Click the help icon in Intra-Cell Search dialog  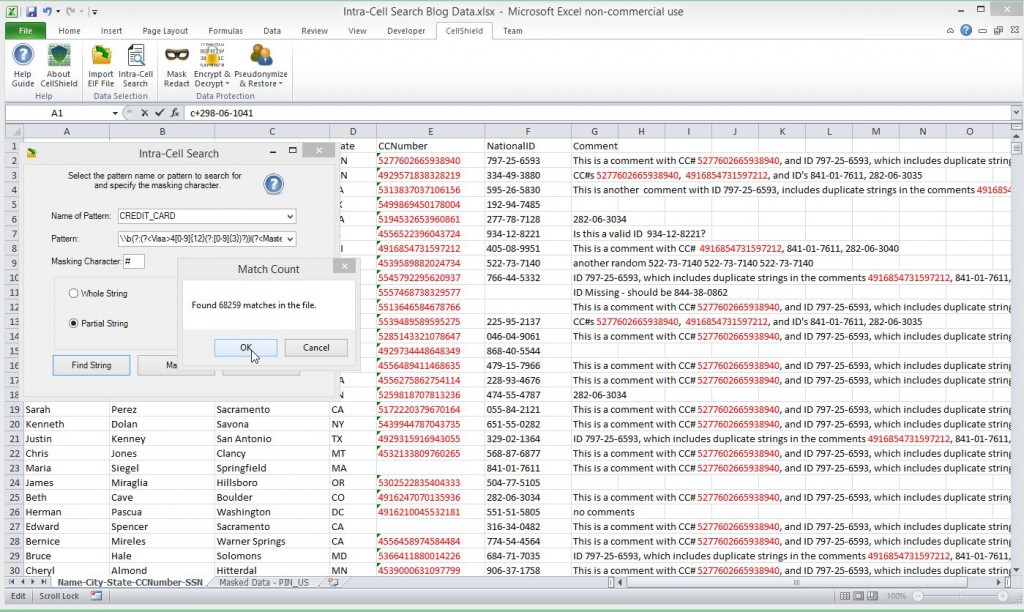(274, 184)
